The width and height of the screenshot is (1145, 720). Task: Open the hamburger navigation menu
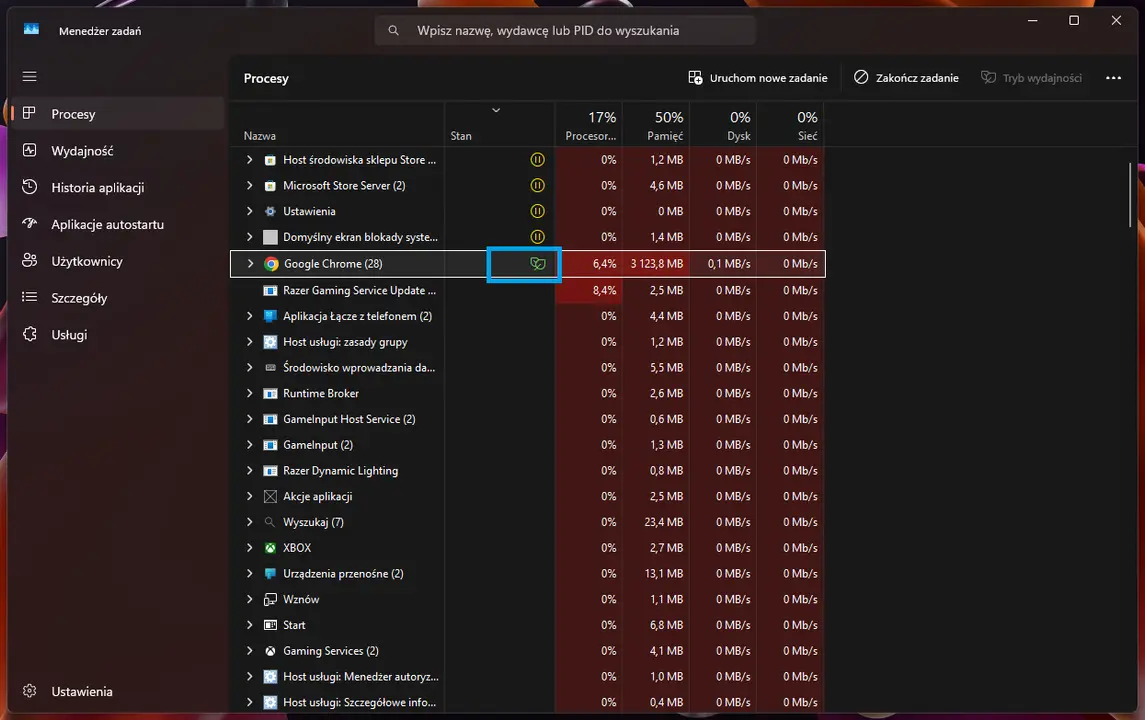[x=29, y=77]
